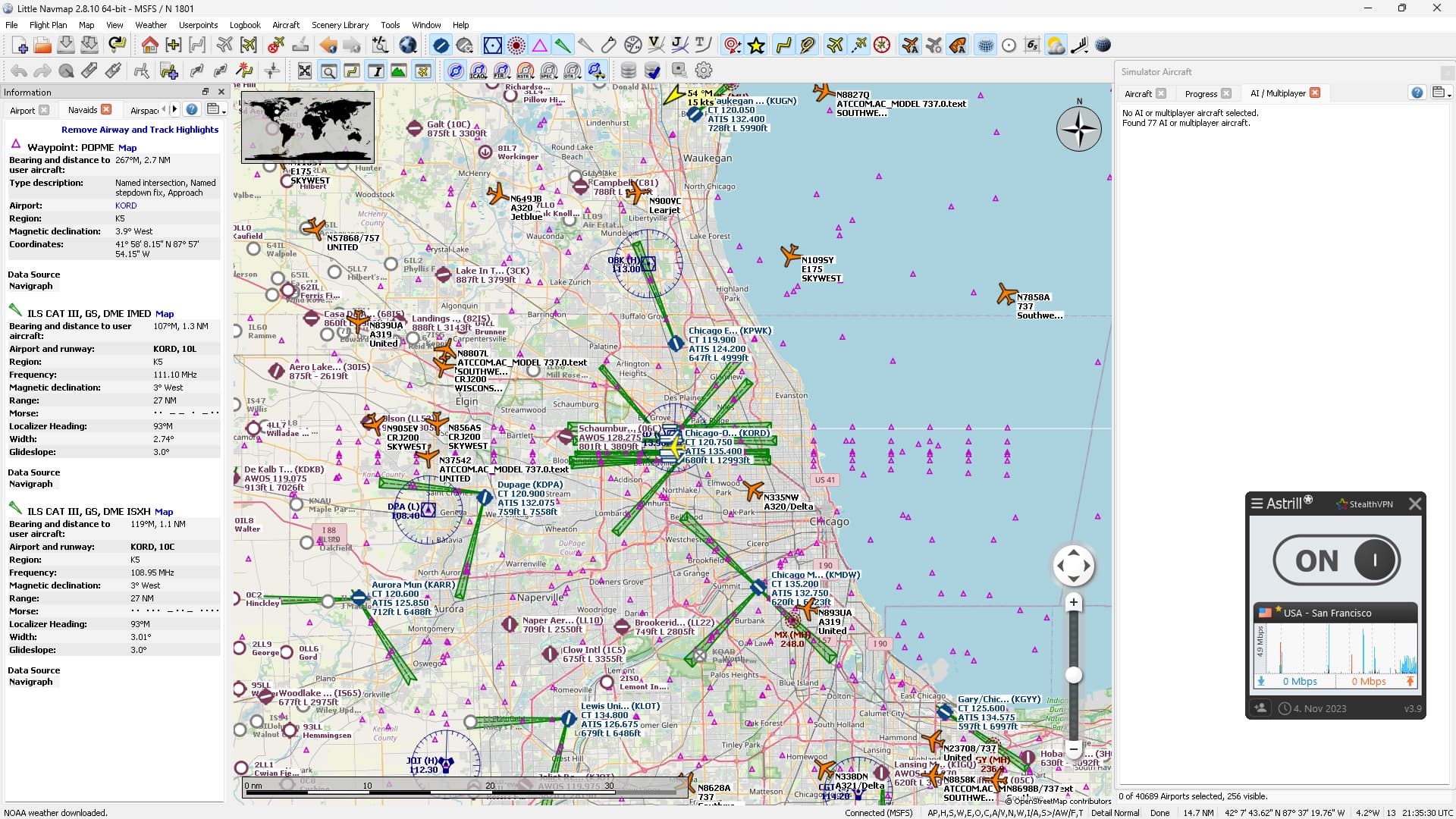Click the new flight plan icon
Screen dimensions: 1456x819
[x=20, y=45]
